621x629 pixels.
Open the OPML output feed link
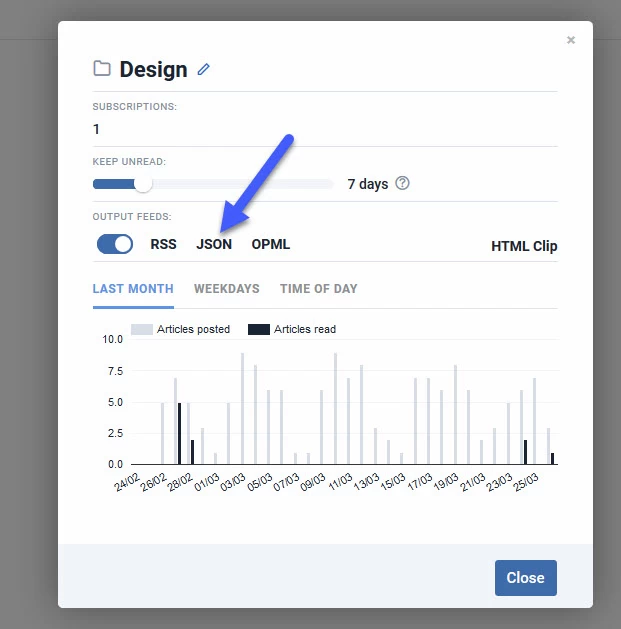[x=271, y=244]
